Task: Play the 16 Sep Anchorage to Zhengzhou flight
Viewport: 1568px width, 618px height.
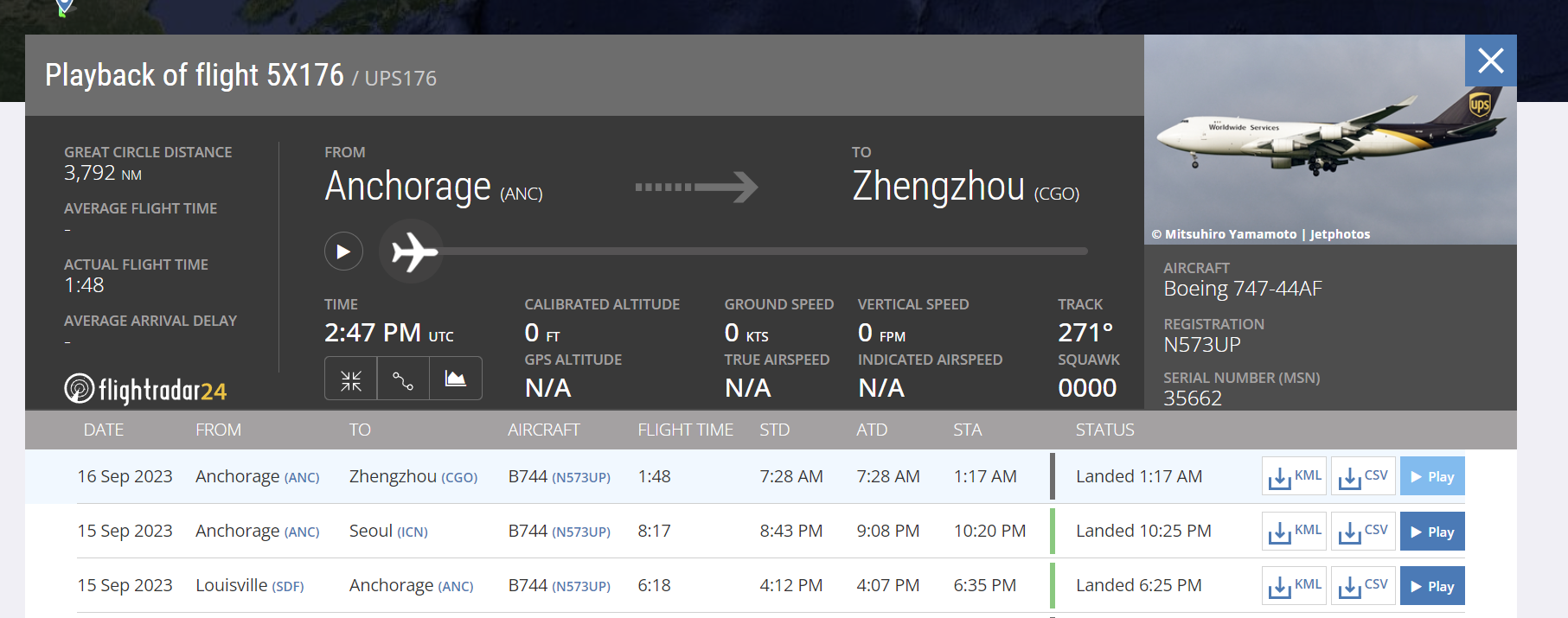Action: click(1432, 476)
